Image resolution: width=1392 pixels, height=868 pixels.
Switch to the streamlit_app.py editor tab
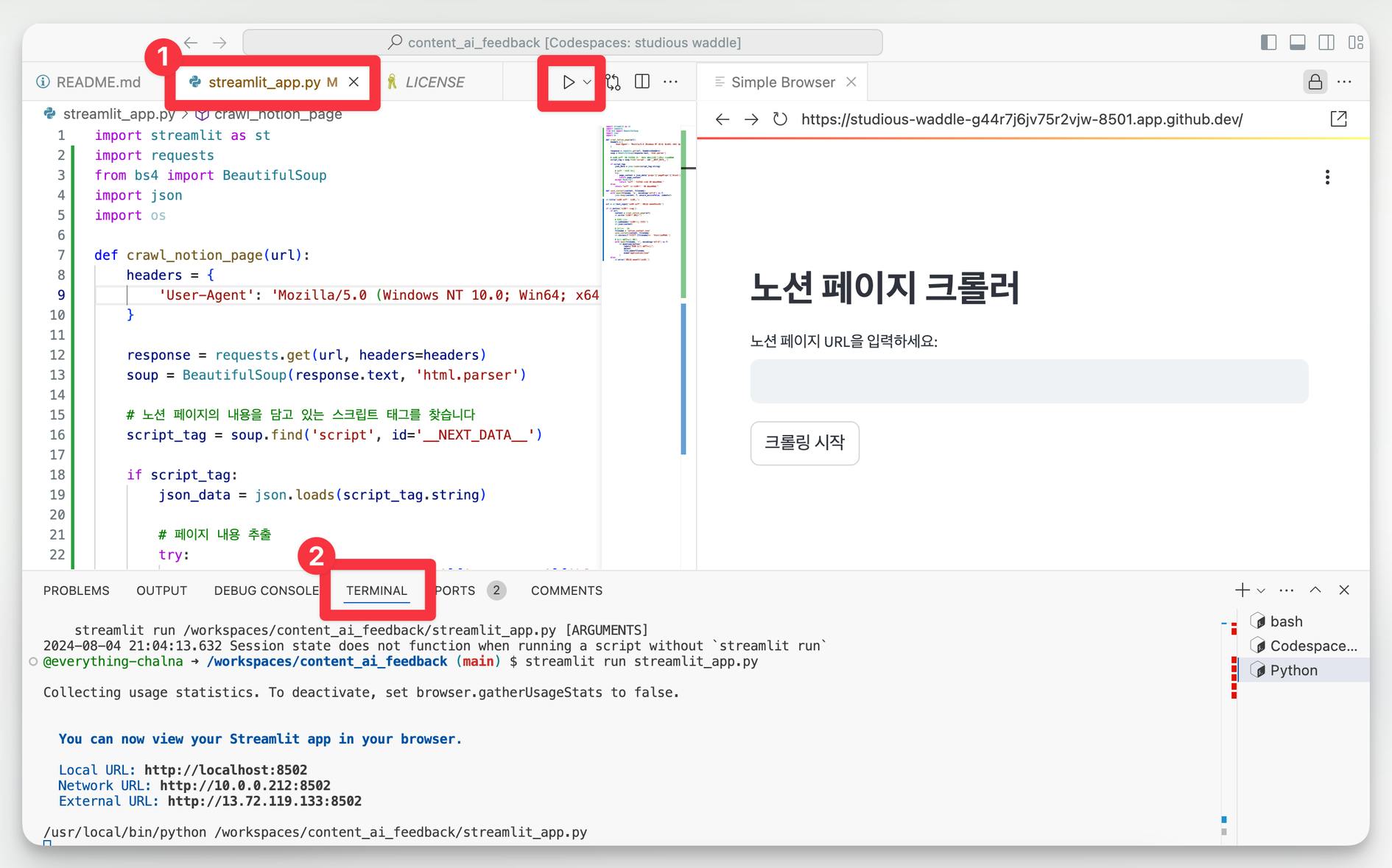264,82
